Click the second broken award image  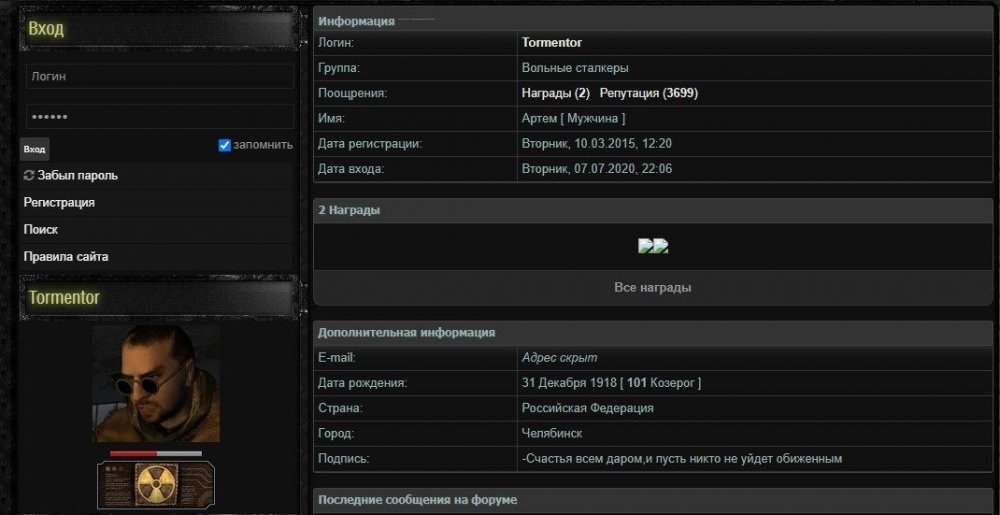click(661, 247)
